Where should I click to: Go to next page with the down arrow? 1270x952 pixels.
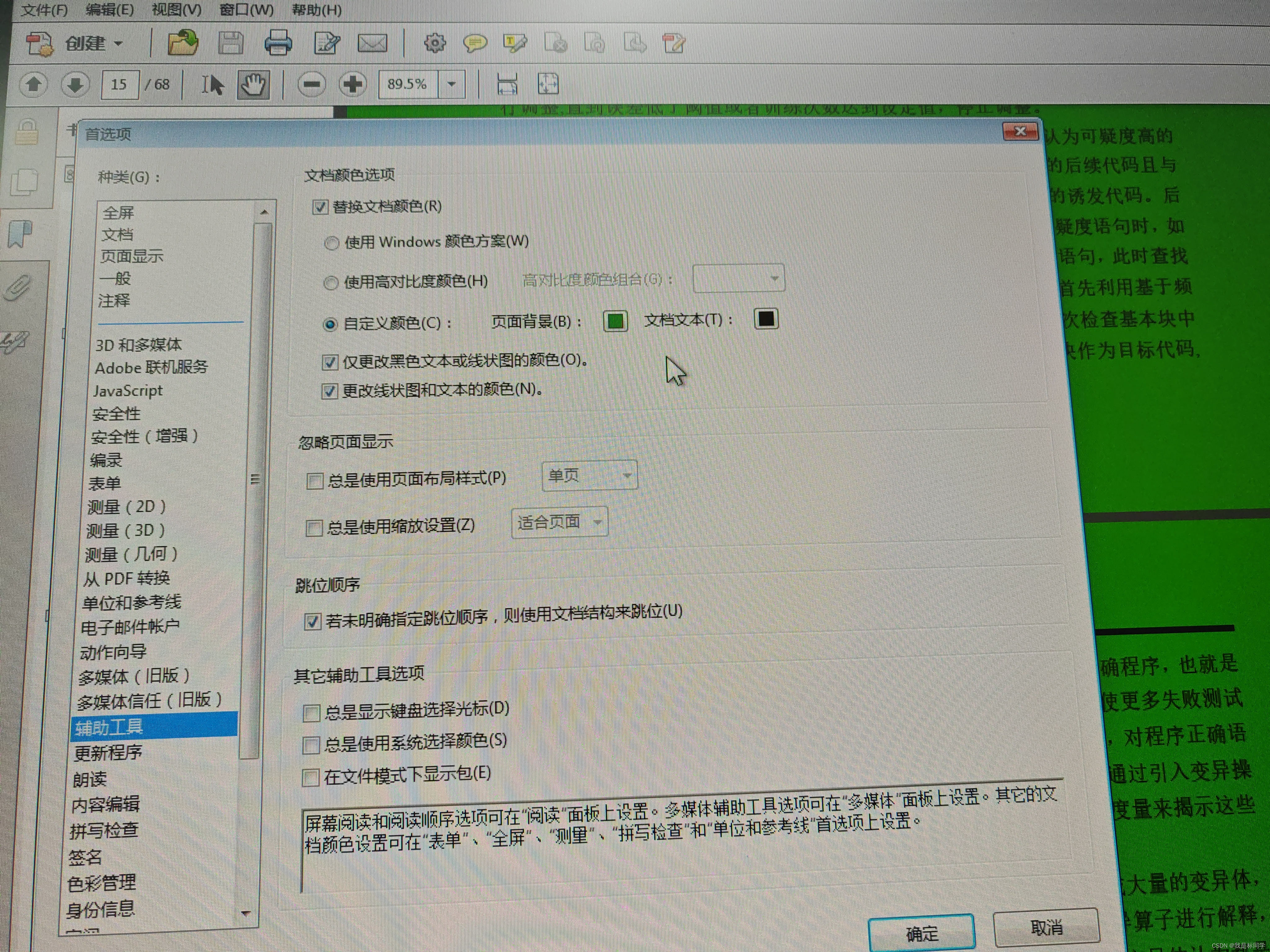point(75,85)
